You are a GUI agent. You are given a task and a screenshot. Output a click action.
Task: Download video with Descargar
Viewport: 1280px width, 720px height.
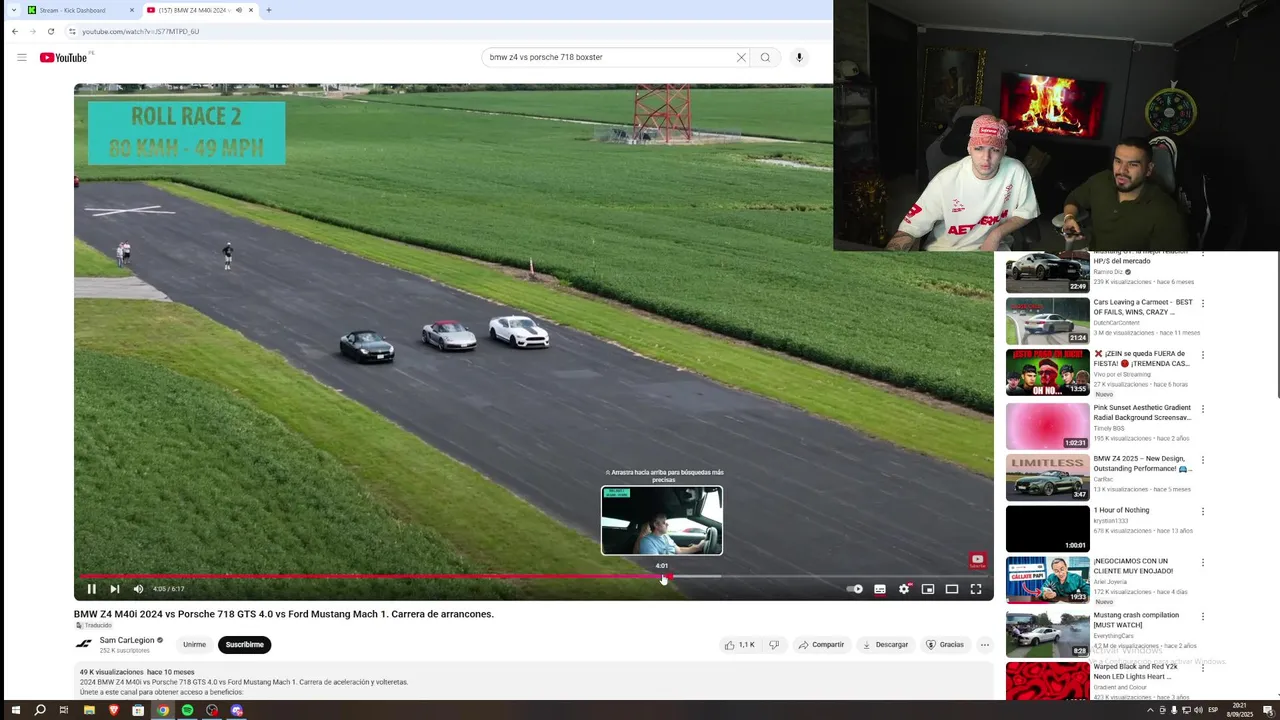coord(885,645)
